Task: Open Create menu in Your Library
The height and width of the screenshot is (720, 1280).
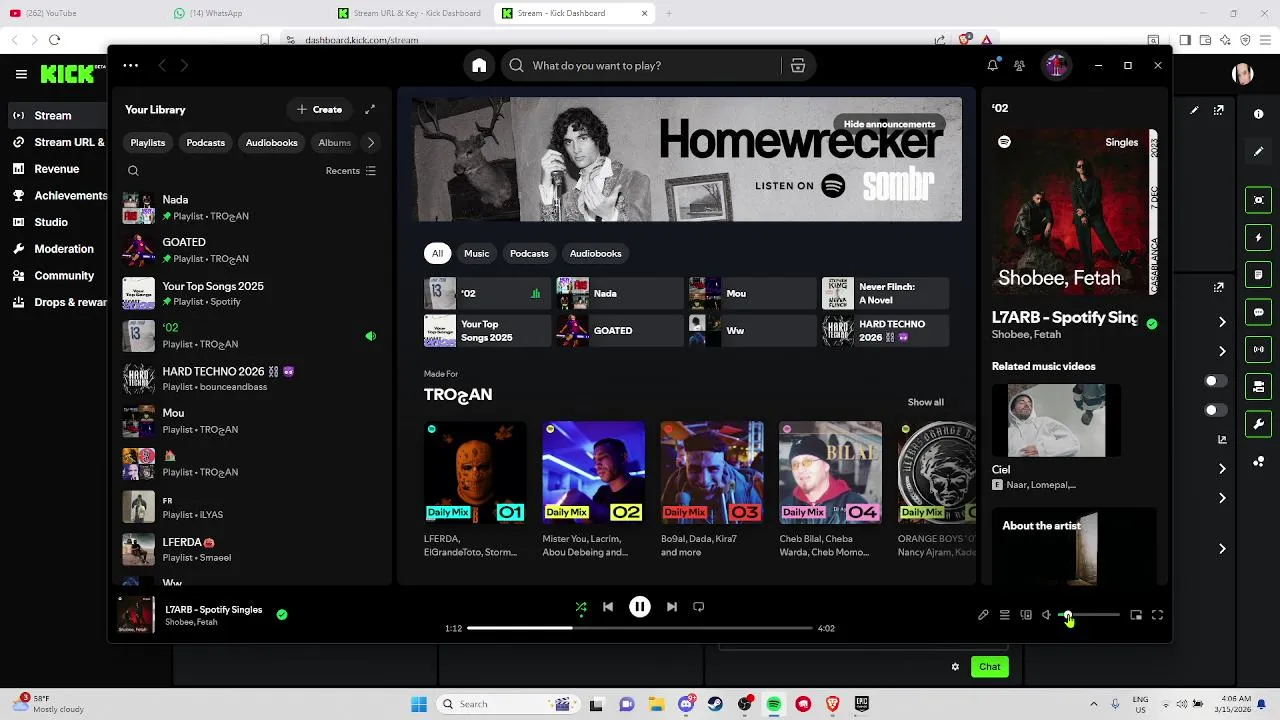Action: 319,110
